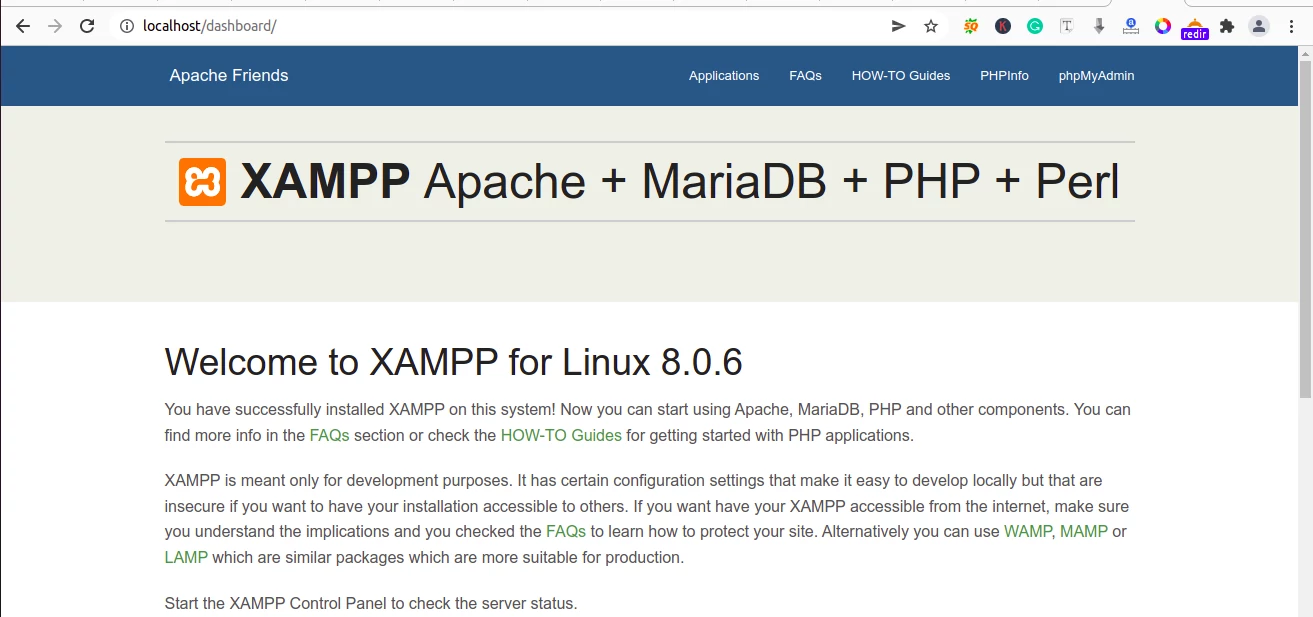Open PHPInfo in the navbar
Image resolution: width=1313 pixels, height=617 pixels.
click(x=1004, y=75)
